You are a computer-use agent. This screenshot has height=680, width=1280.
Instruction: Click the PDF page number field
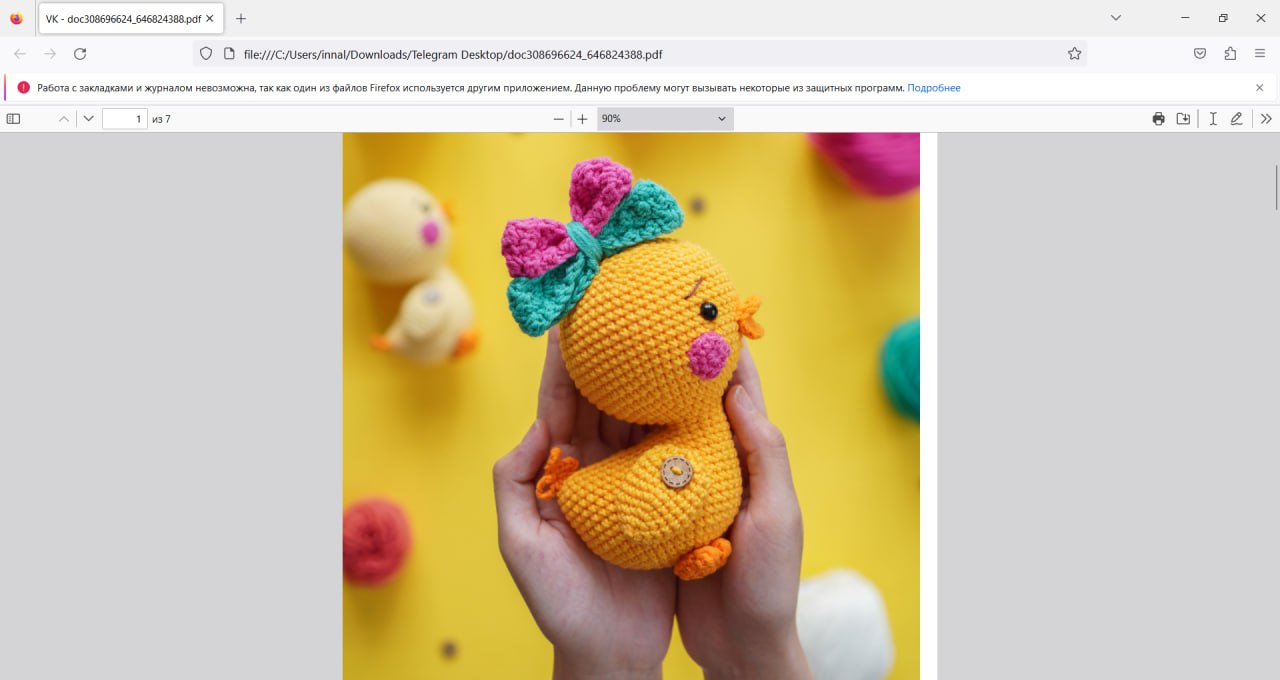tap(125, 119)
